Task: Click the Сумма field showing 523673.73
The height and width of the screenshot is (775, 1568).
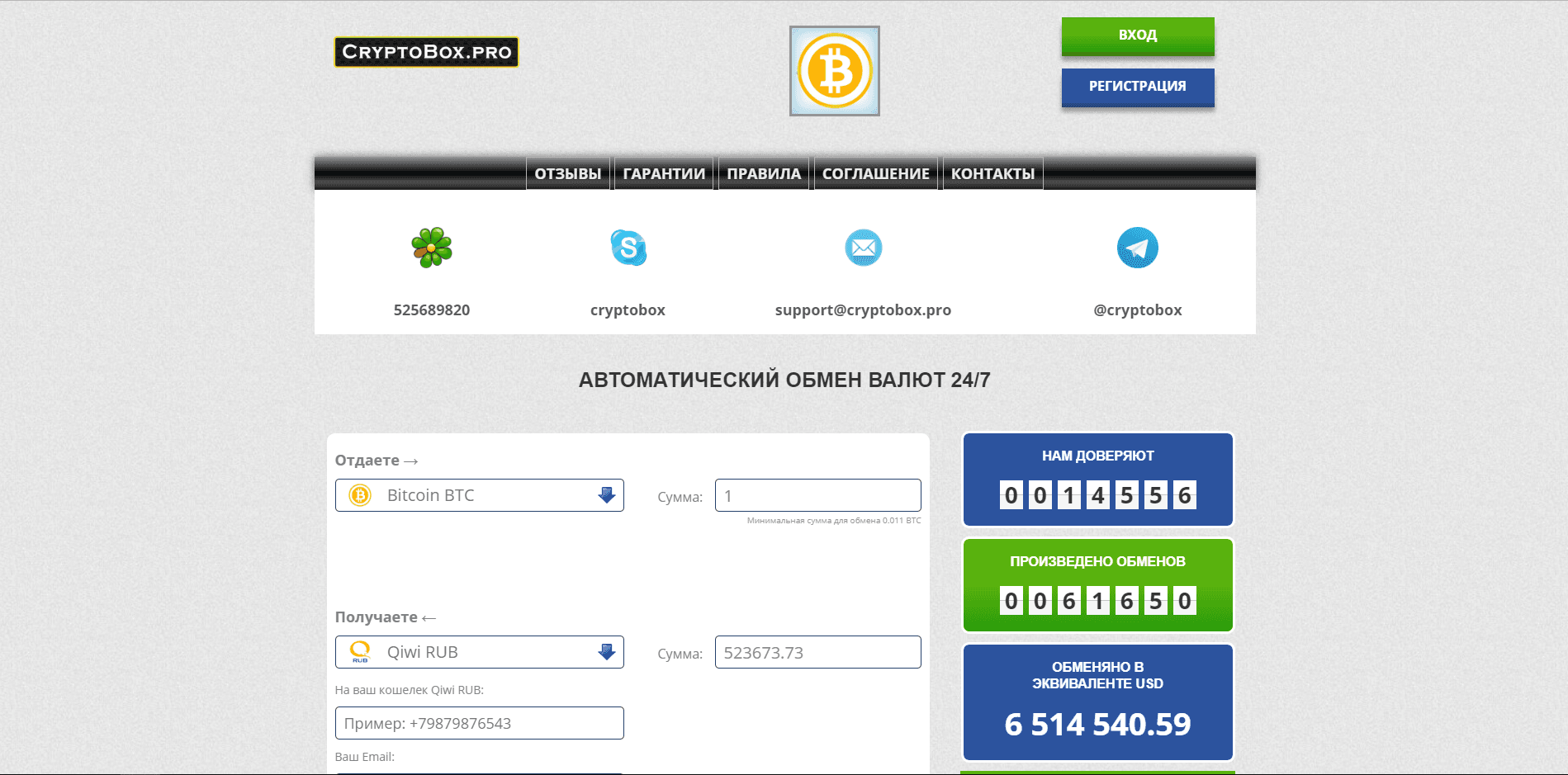Action: (817, 652)
